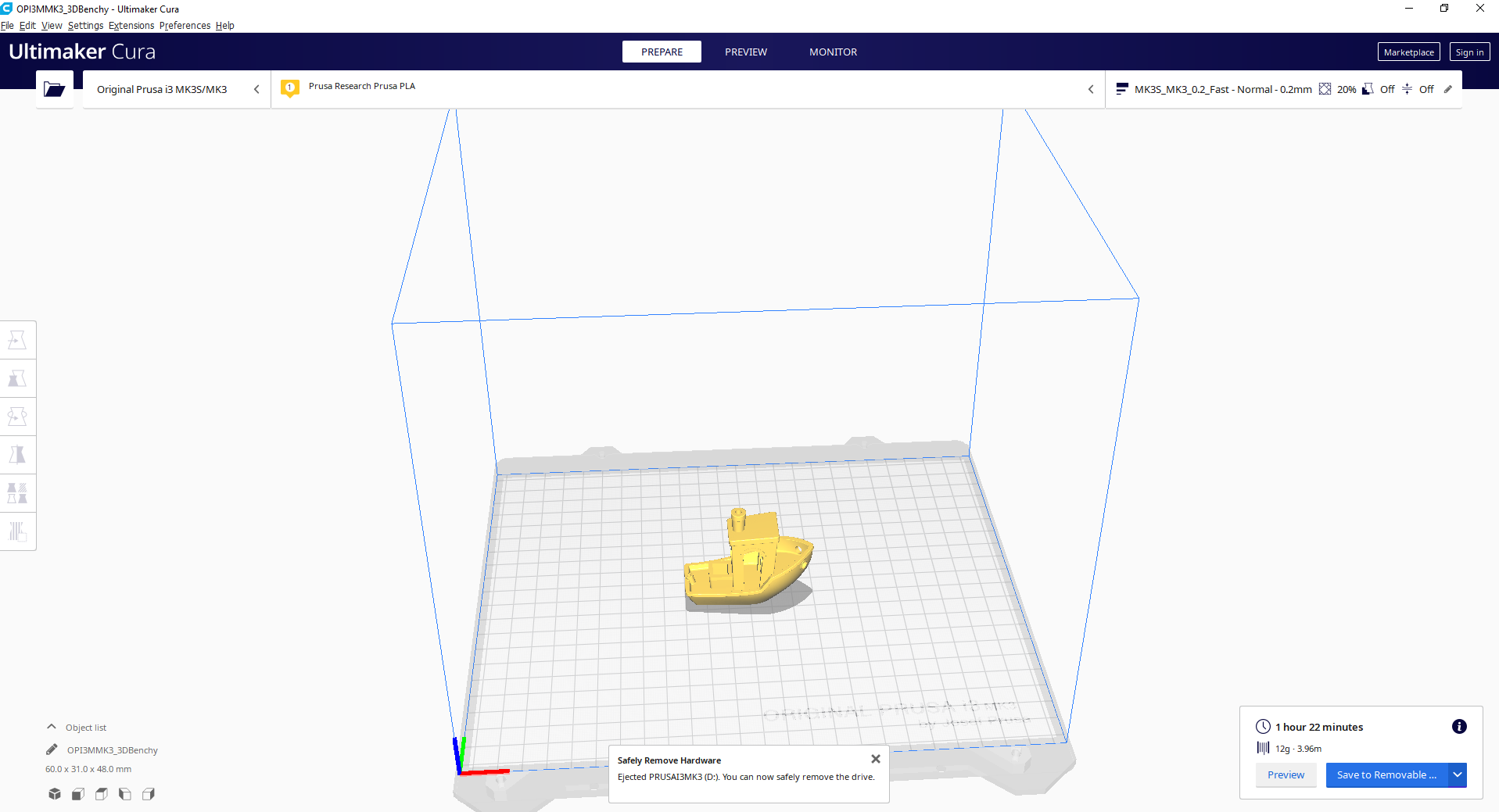Switch to right side view cube icon
1499x812 pixels.
click(x=149, y=794)
